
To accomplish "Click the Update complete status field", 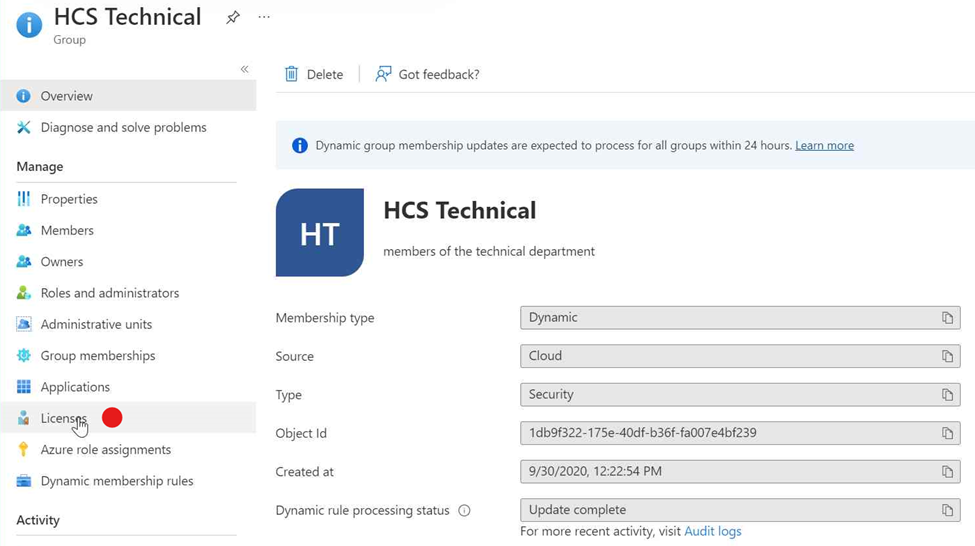I will click(740, 511).
